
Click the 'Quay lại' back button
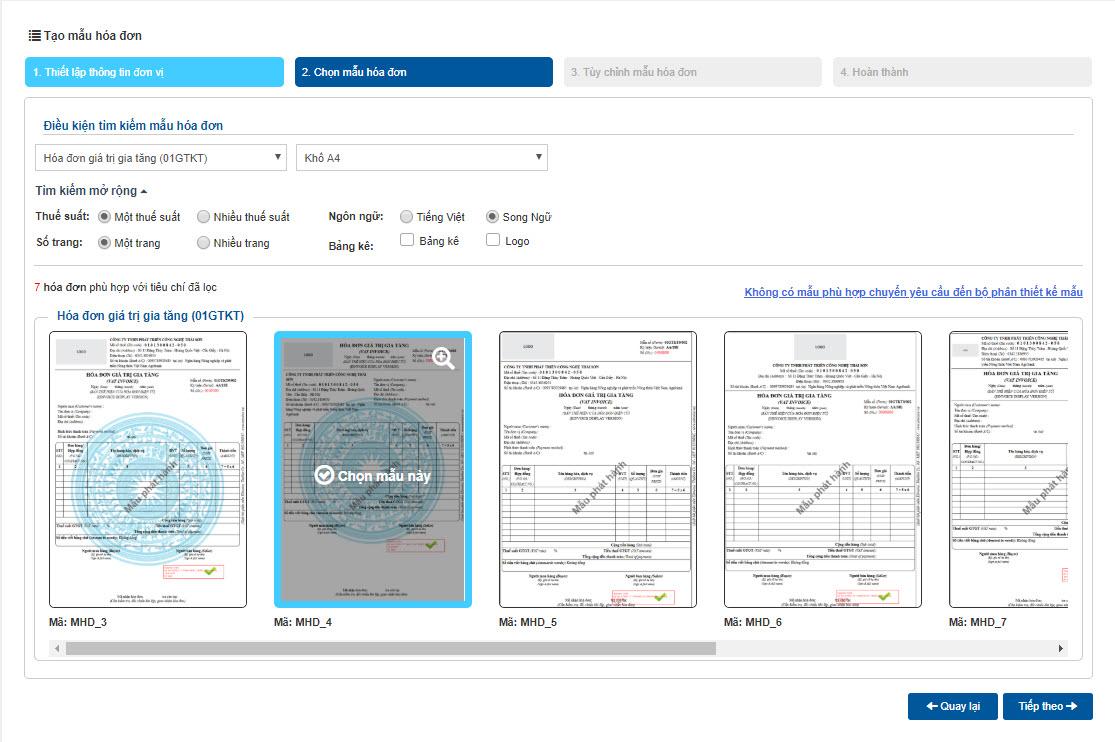[952, 706]
